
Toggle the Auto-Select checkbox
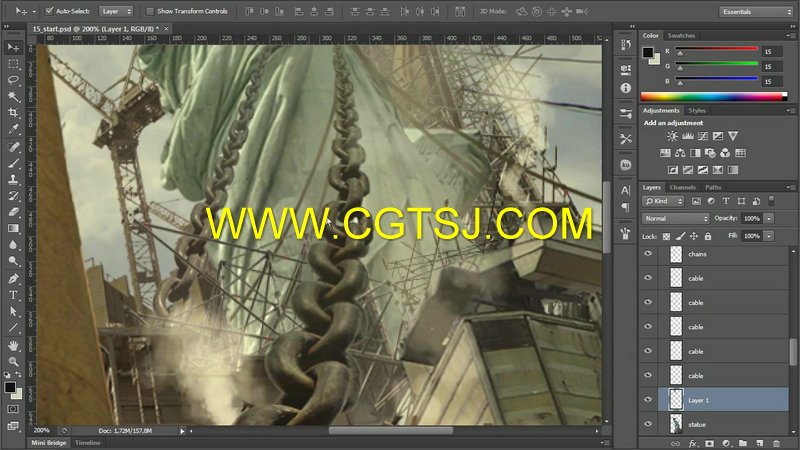click(49, 11)
